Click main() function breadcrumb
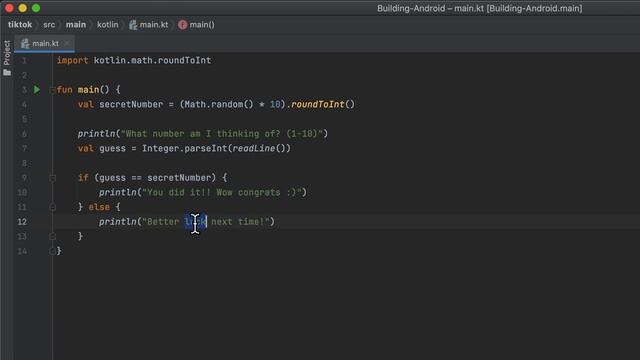 [202, 24]
